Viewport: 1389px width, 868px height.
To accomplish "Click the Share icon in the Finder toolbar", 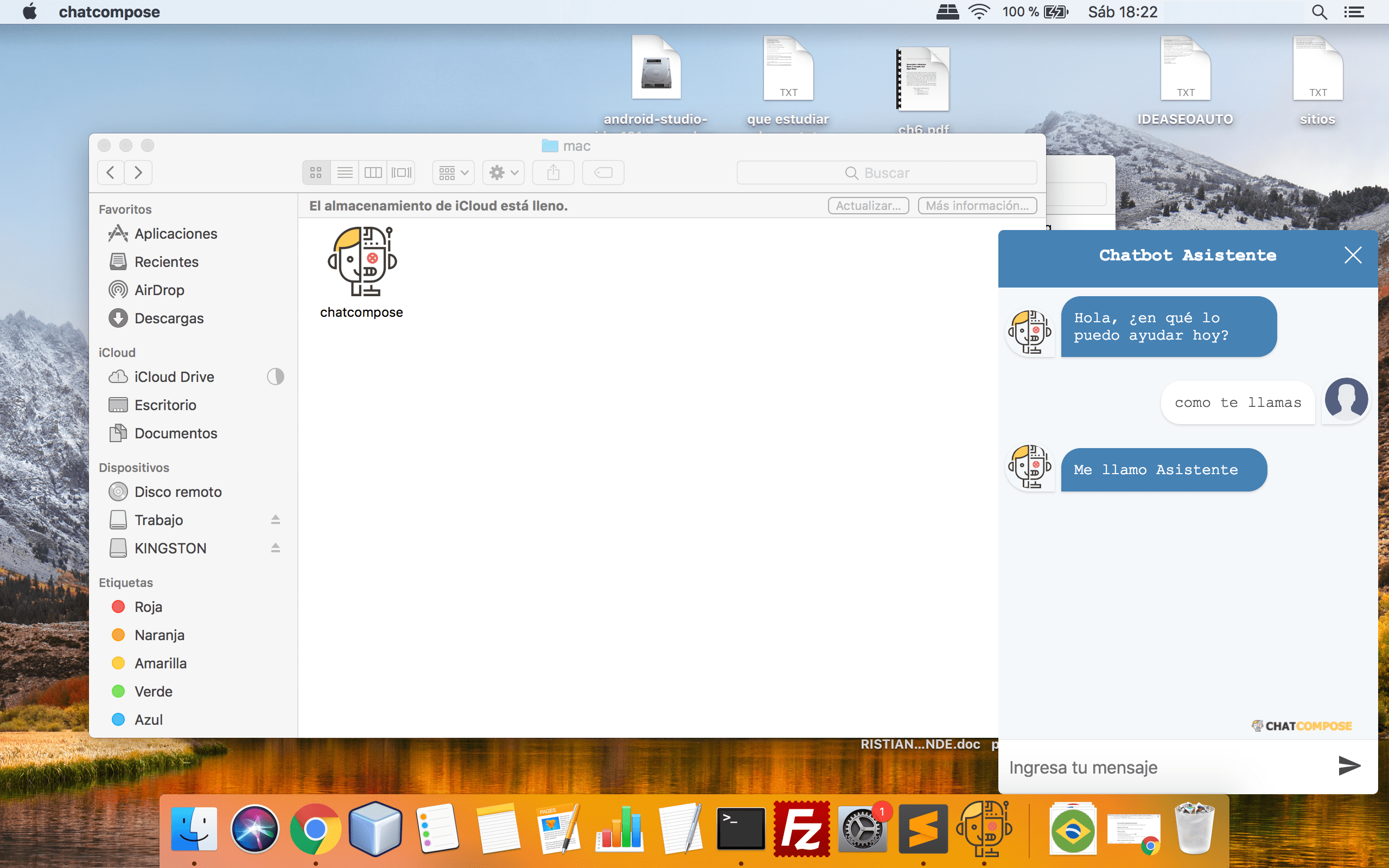I will pos(553,172).
